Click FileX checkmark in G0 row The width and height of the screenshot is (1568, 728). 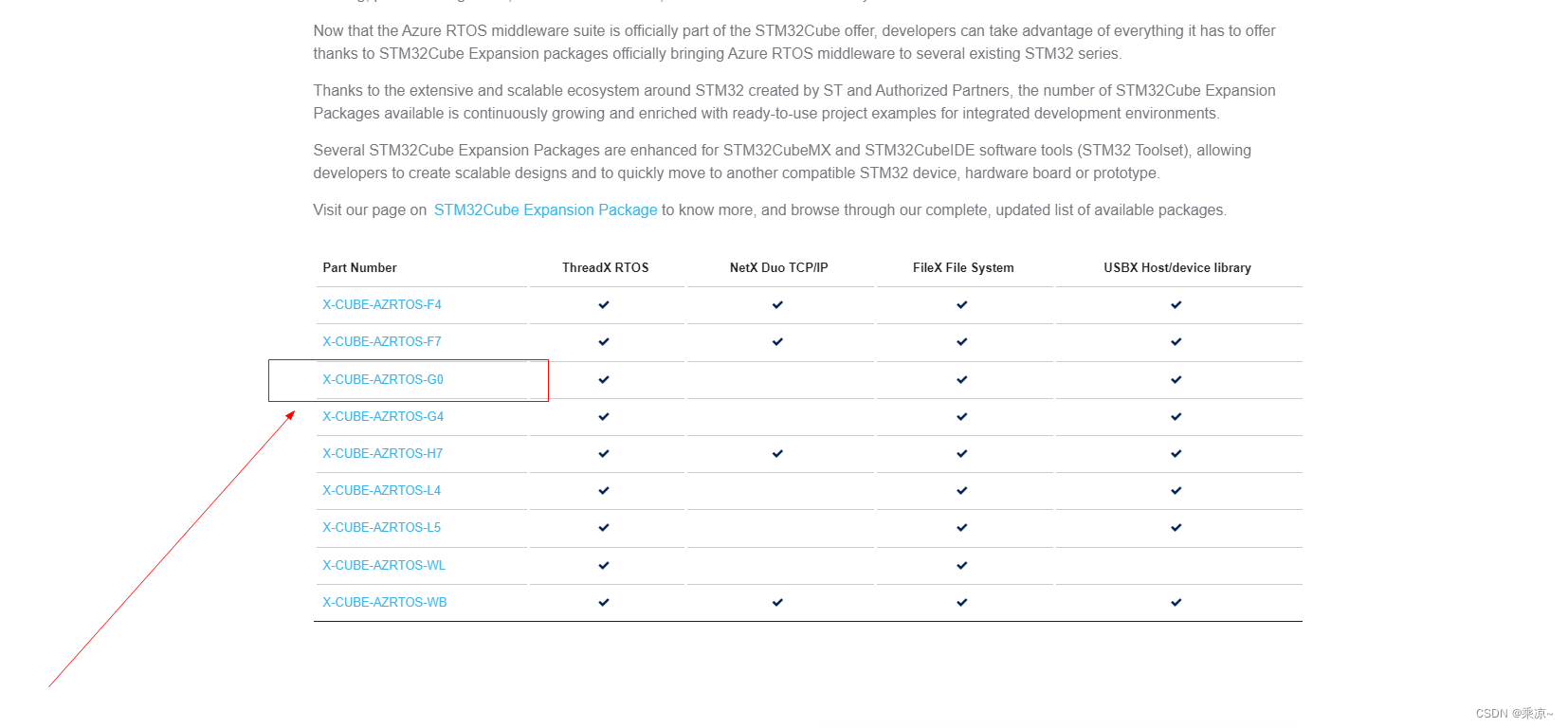tap(962, 379)
